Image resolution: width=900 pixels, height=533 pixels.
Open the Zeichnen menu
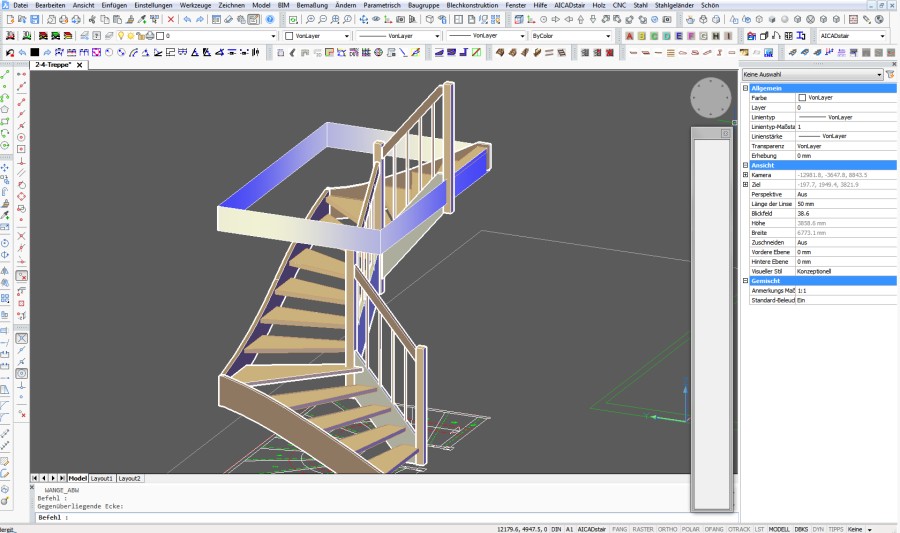tap(232, 5)
